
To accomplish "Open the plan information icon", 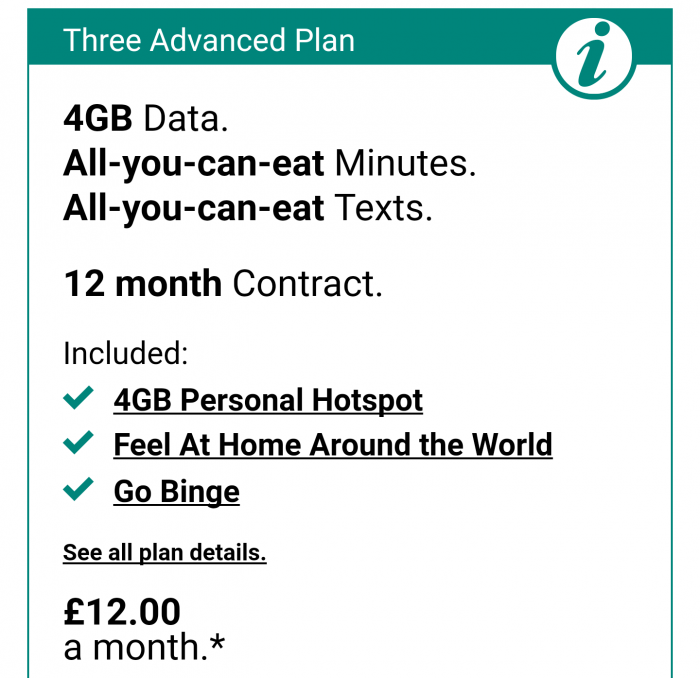I will pos(594,57).
